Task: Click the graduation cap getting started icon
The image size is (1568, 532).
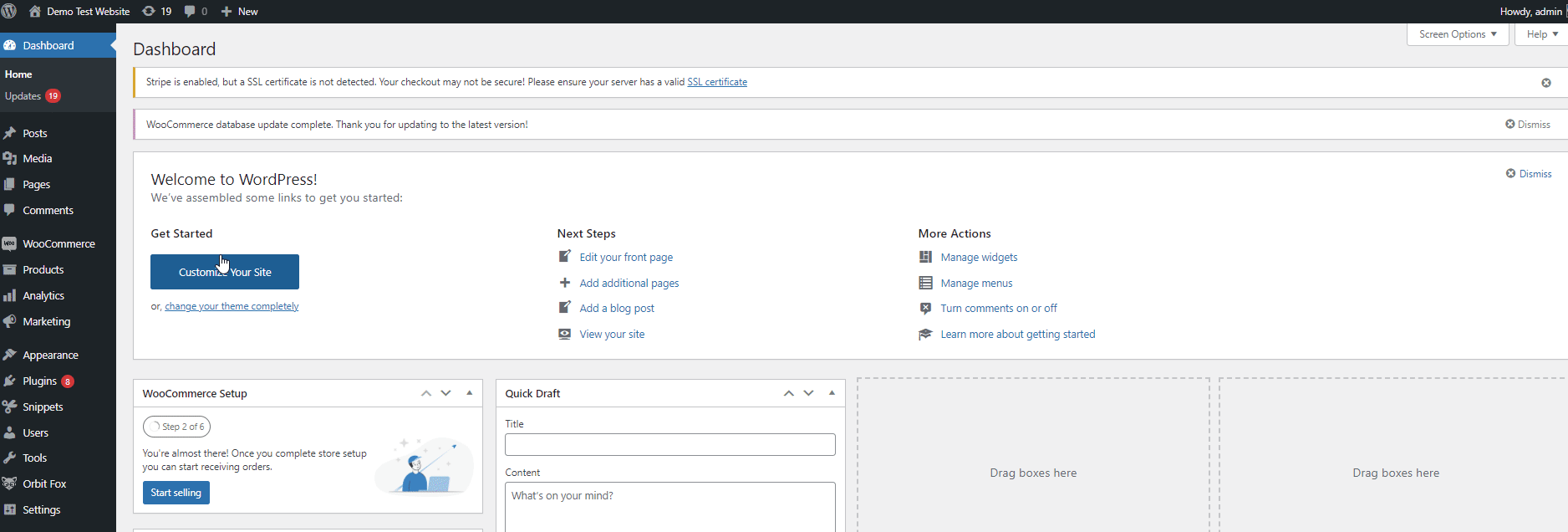Action: (925, 334)
